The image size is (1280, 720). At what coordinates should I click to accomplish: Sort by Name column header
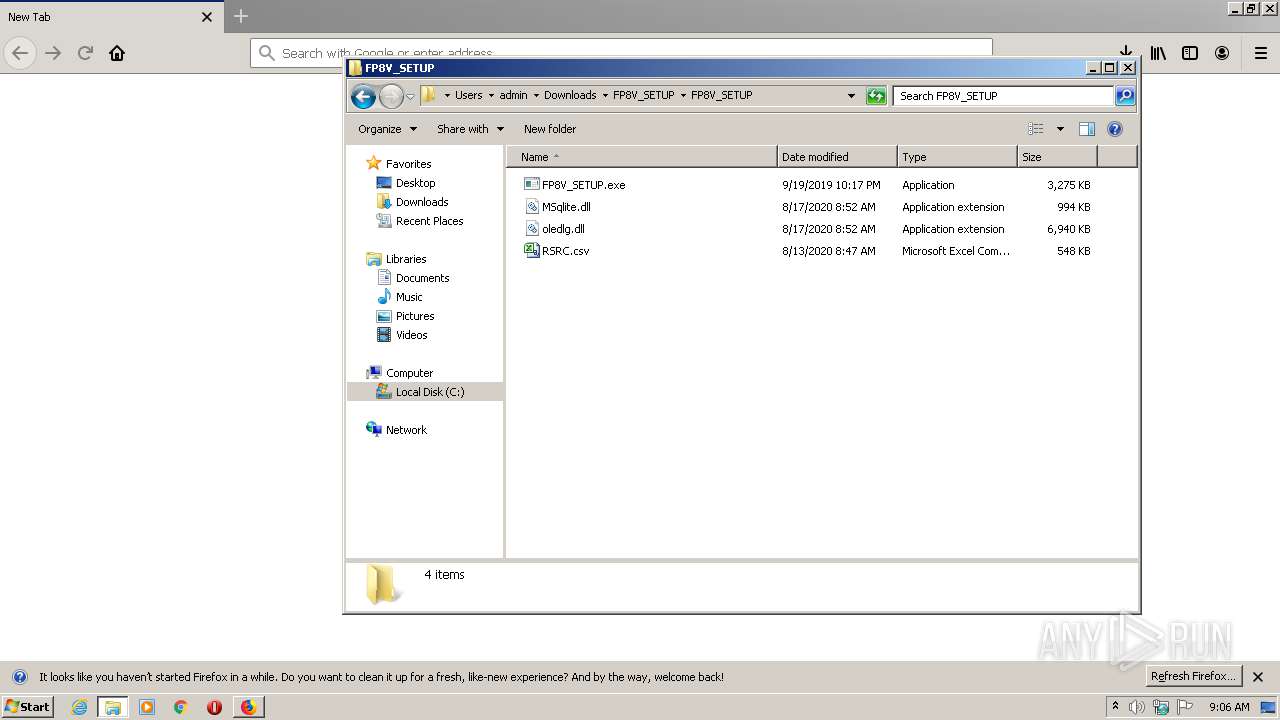642,157
